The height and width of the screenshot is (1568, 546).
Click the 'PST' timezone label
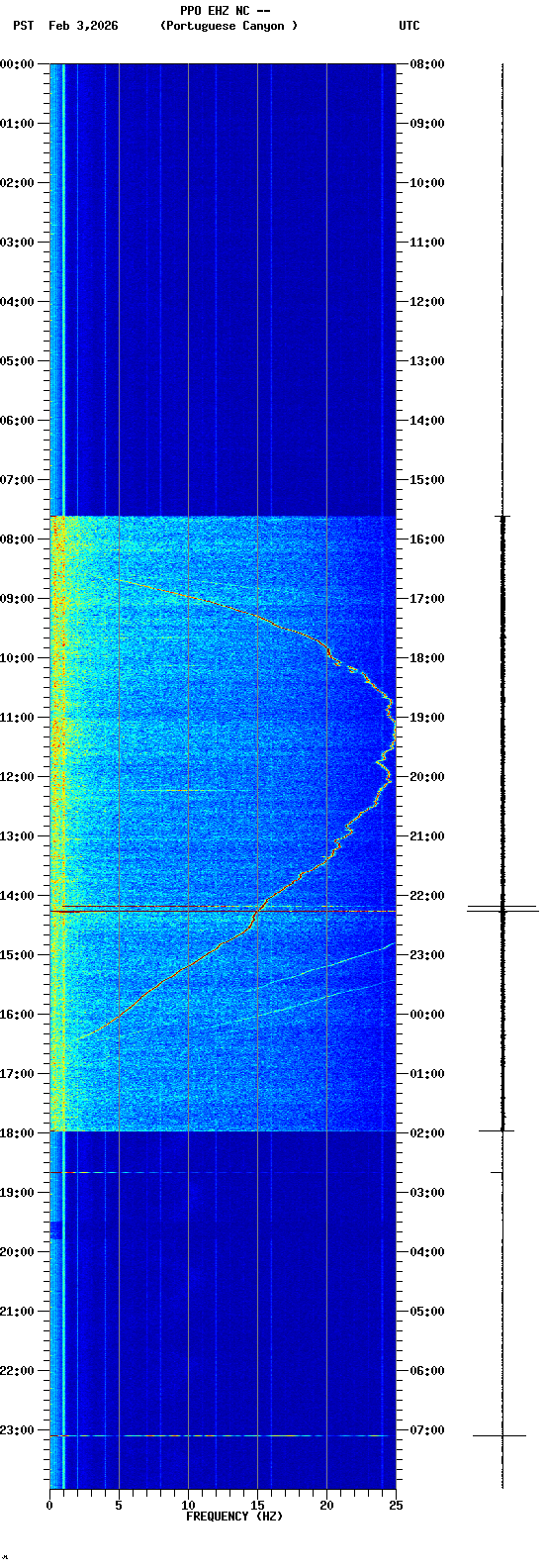point(24,26)
